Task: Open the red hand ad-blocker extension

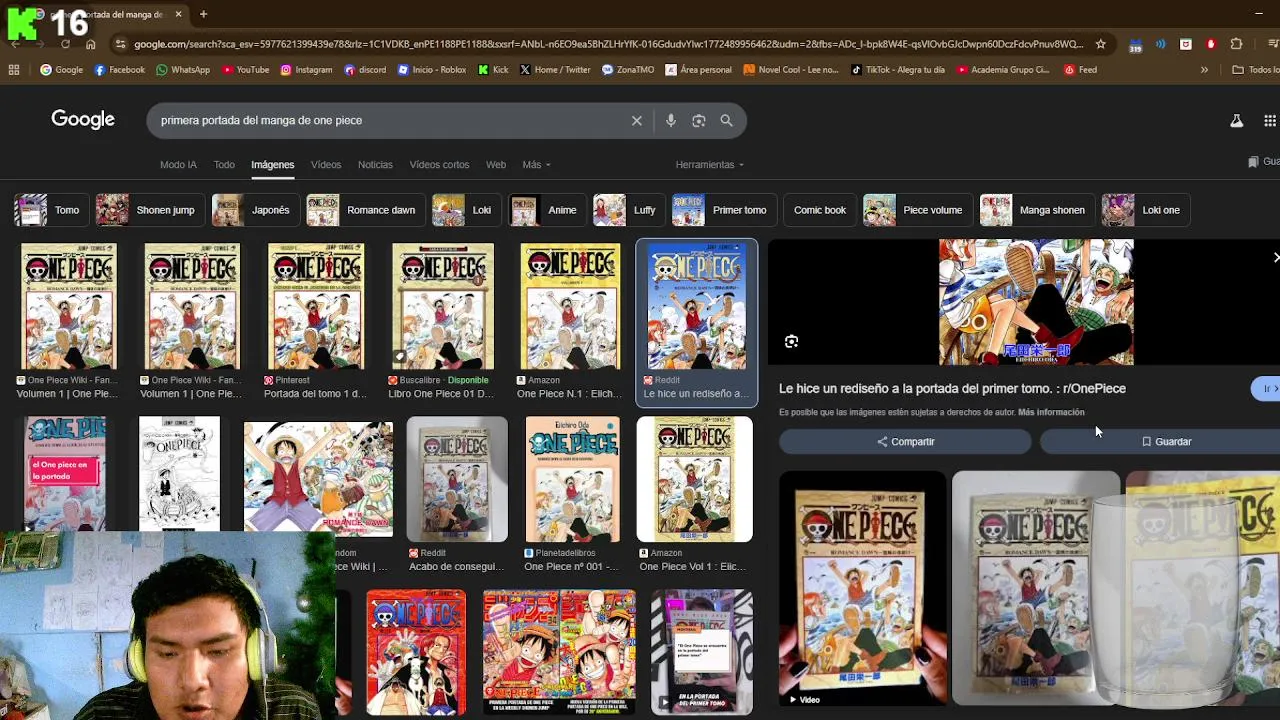Action: pyautogui.click(x=1211, y=44)
